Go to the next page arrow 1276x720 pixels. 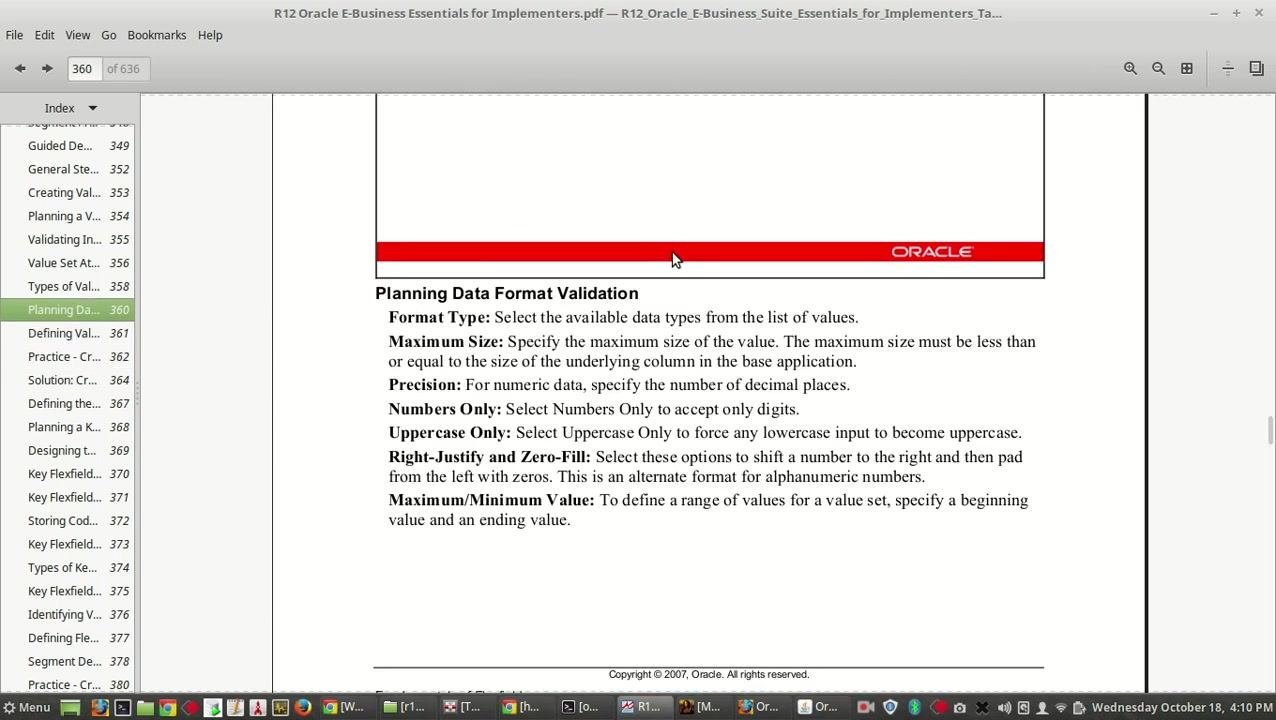47,69
